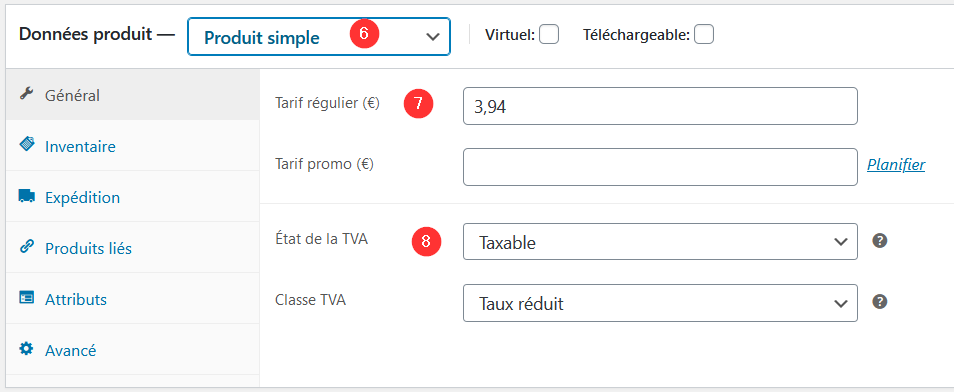The height and width of the screenshot is (392, 954).
Task: Click the list icon beside Attributs
Action: pyautogui.click(x=26, y=298)
